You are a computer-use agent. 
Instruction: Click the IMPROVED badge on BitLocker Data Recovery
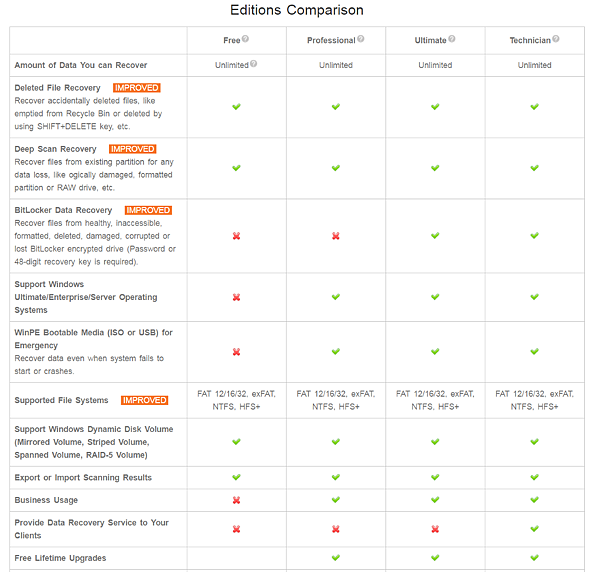coord(148,210)
